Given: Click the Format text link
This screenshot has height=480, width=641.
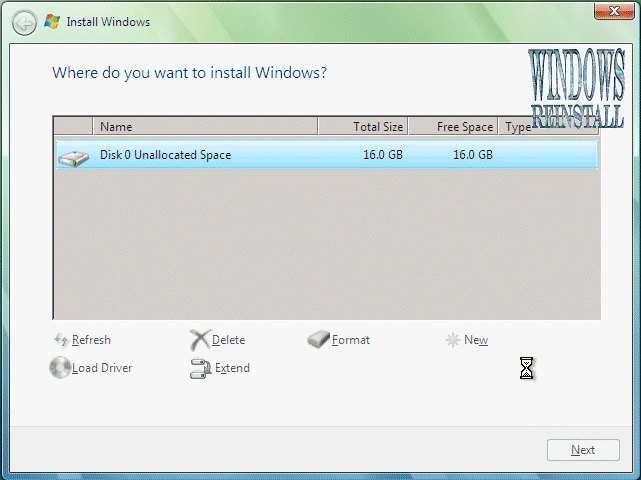Looking at the screenshot, I should tap(351, 340).
